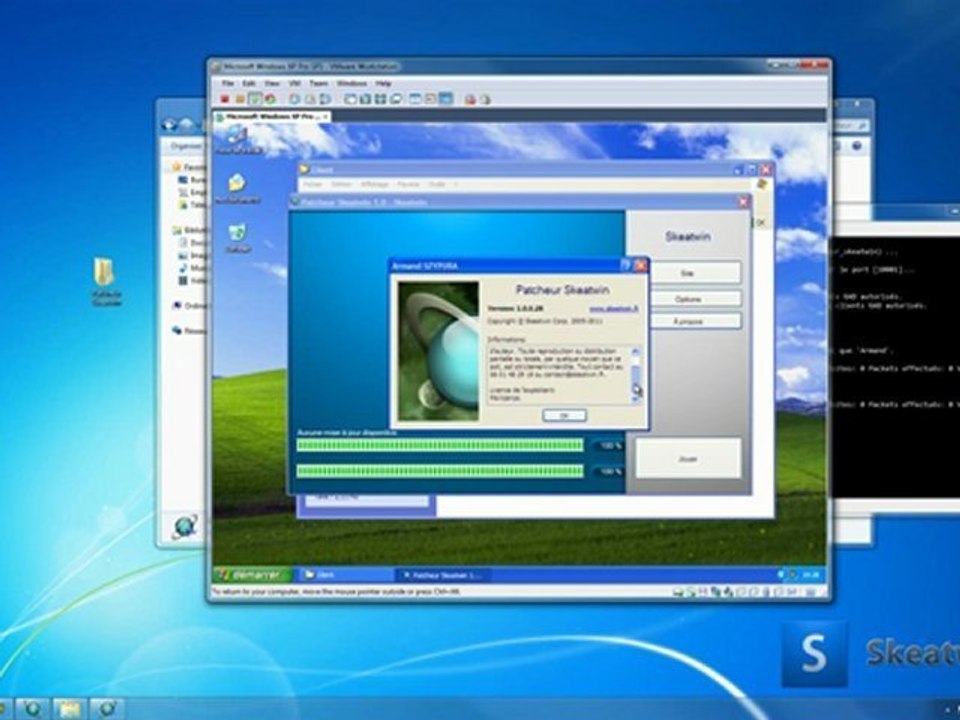Open the website link in about dialog
The height and width of the screenshot is (720, 960).
click(613, 309)
